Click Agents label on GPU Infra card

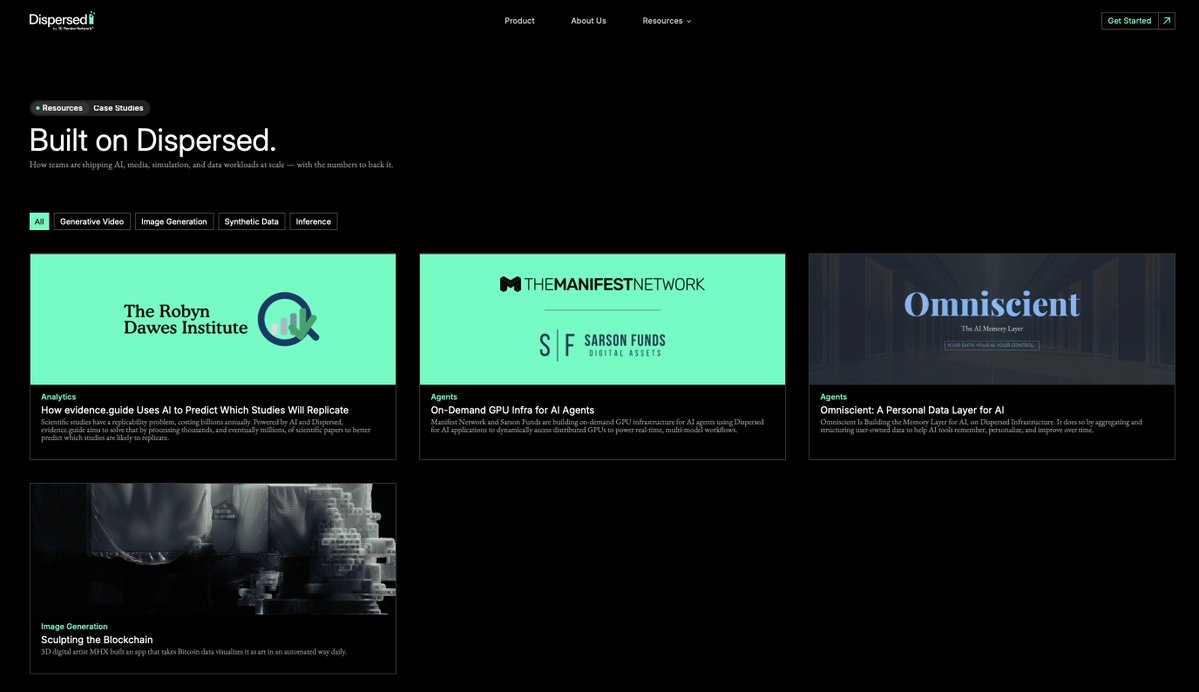pyautogui.click(x=444, y=397)
